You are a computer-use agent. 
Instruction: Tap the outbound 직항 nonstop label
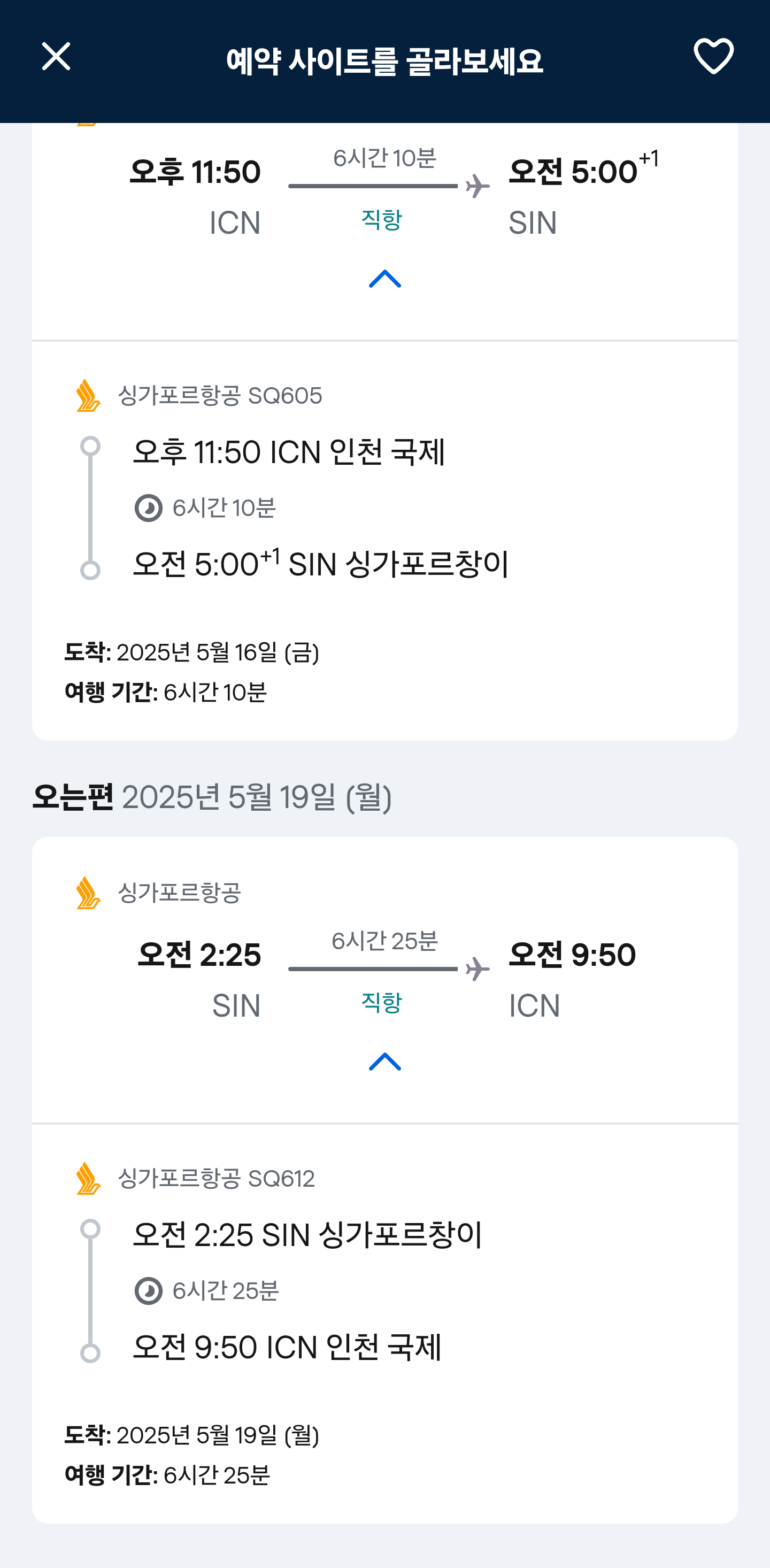[x=382, y=219]
